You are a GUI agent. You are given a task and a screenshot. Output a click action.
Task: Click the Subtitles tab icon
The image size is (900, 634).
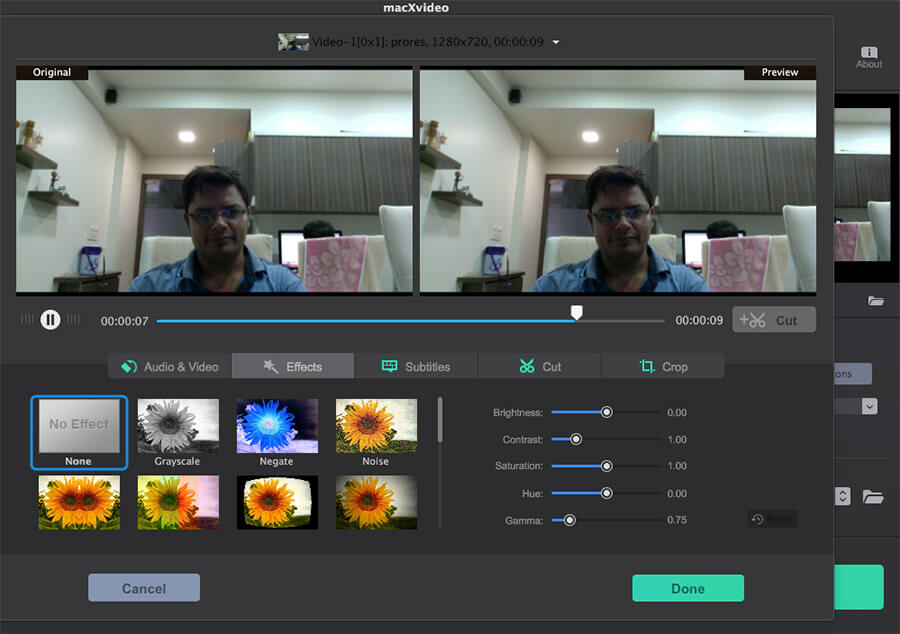pos(389,366)
